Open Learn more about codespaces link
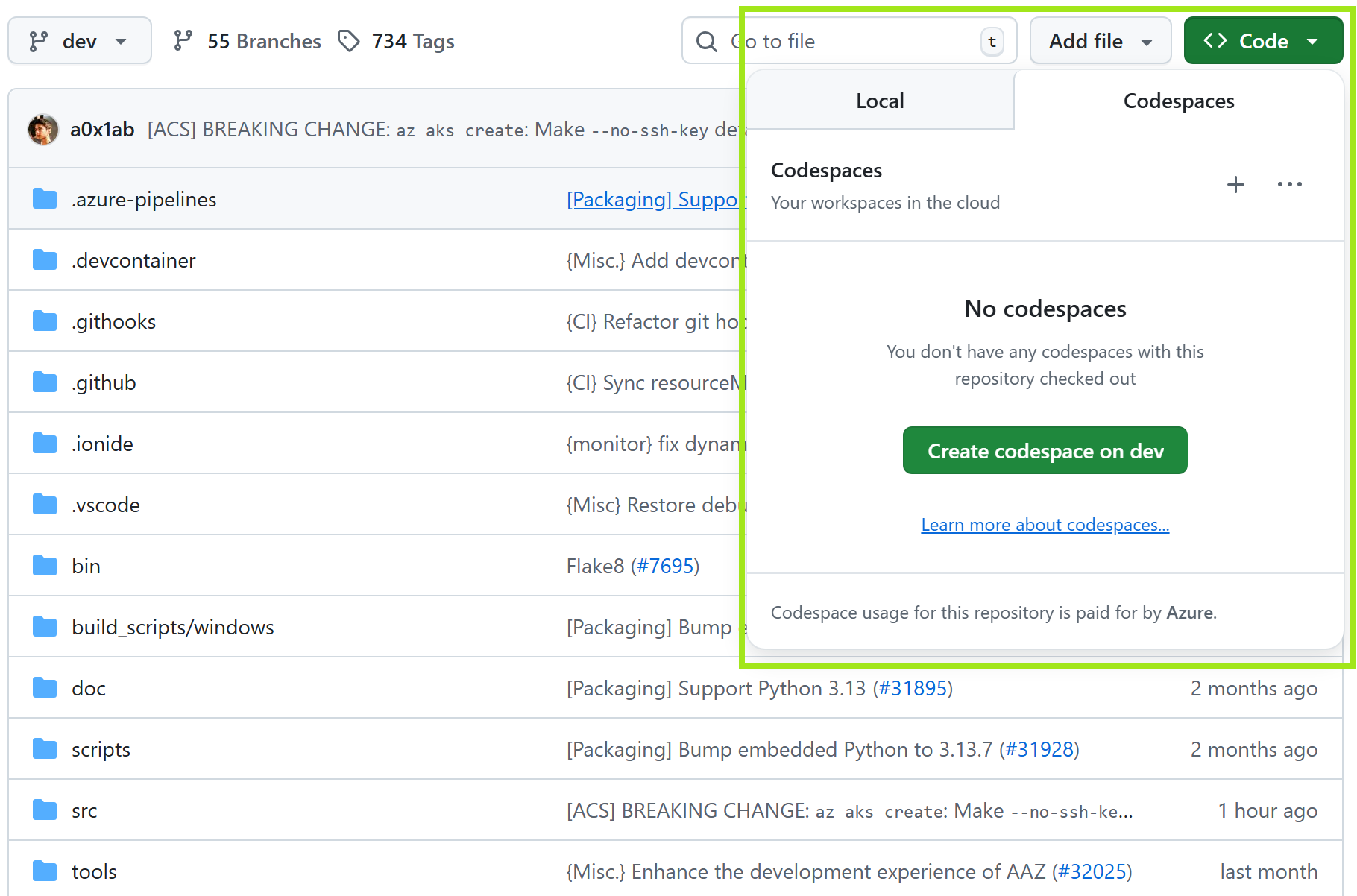The width and height of the screenshot is (1357, 896). click(x=1045, y=525)
